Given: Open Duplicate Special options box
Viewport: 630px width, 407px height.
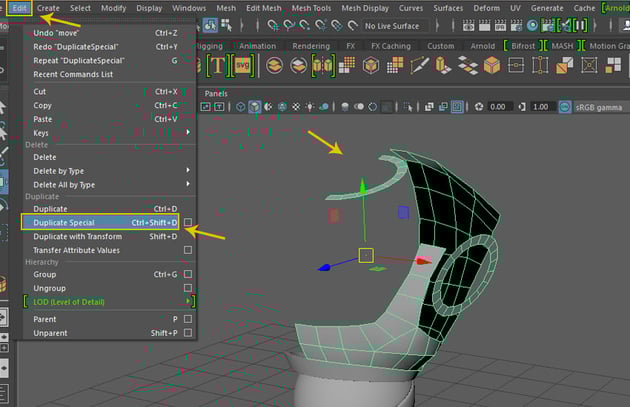Looking at the screenshot, I should point(188,222).
